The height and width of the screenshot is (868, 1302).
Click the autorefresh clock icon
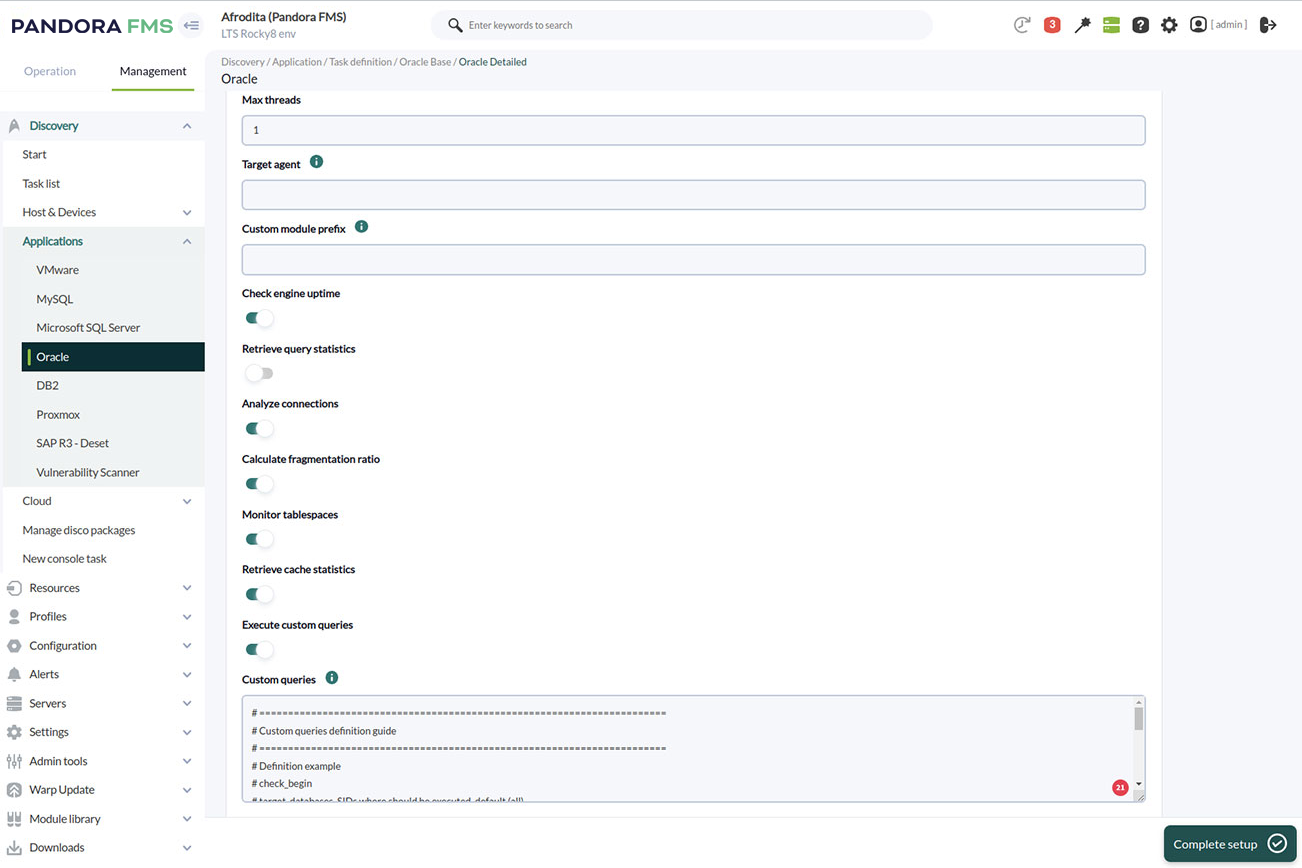[1021, 25]
